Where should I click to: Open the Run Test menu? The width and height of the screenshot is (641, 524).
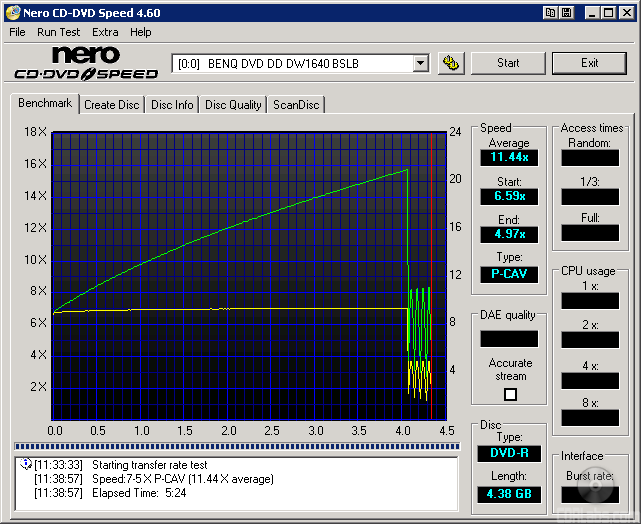(59, 32)
